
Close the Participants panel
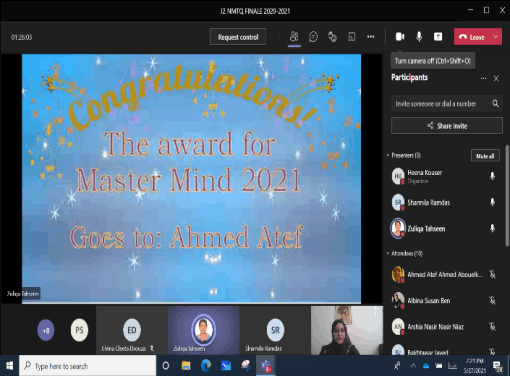coord(496,78)
